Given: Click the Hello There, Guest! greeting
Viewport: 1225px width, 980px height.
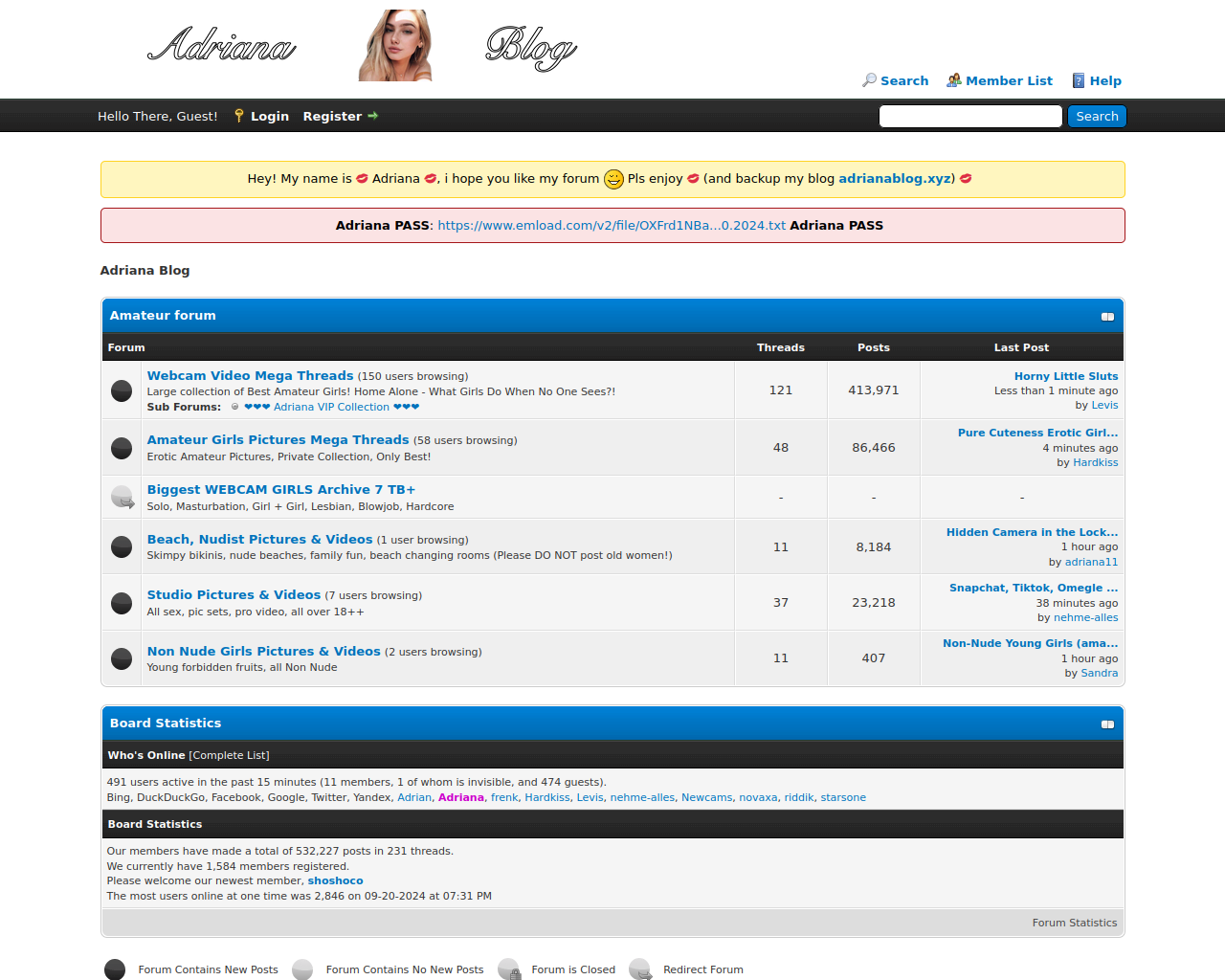Looking at the screenshot, I should tap(158, 116).
